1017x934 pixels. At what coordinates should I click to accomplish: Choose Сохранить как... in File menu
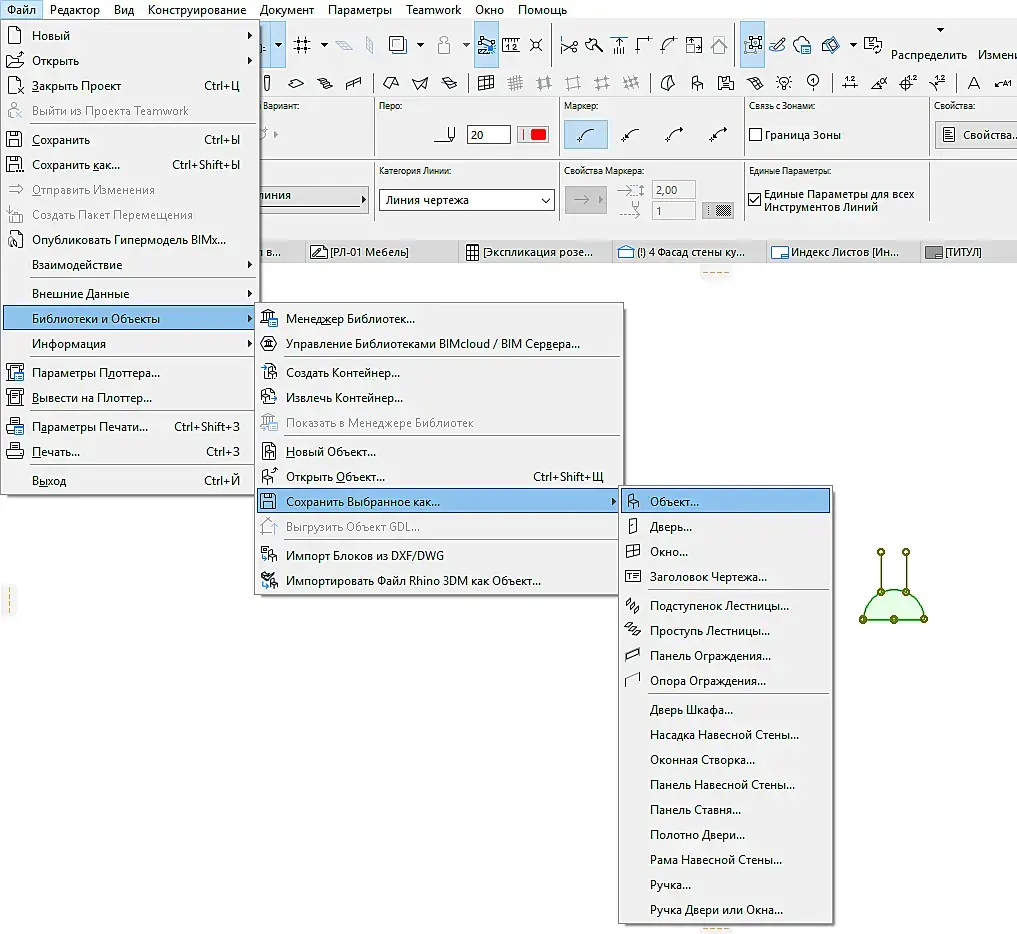130,165
